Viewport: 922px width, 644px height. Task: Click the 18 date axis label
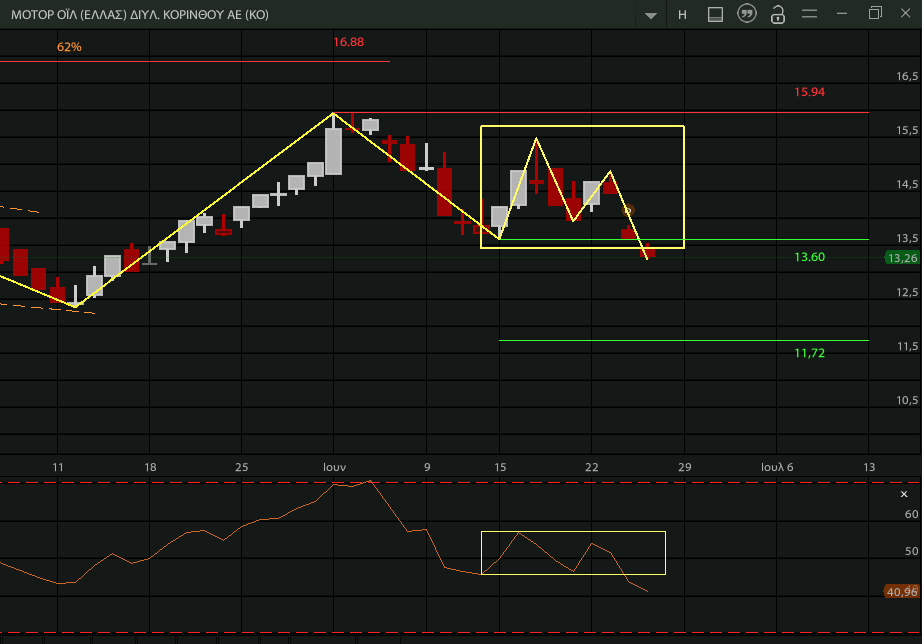click(x=150, y=467)
